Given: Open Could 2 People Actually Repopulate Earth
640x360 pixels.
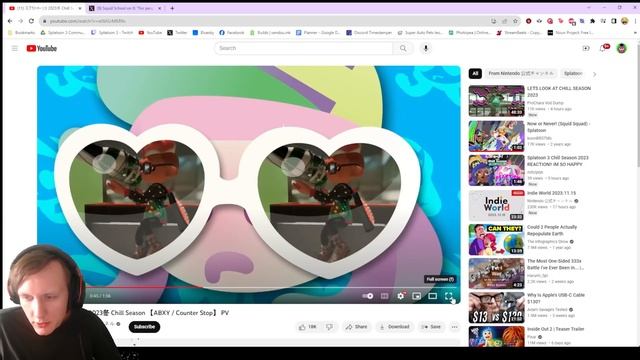Looking at the screenshot, I should (552, 230).
